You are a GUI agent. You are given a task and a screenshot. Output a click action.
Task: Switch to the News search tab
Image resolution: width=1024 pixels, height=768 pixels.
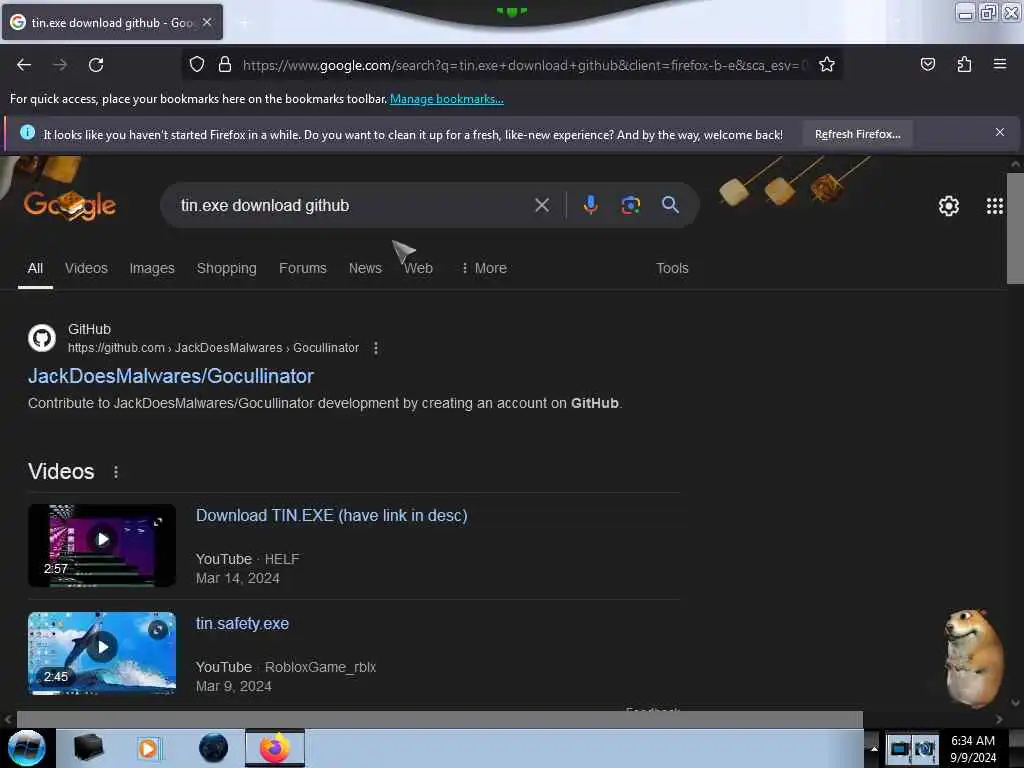pyautogui.click(x=365, y=268)
